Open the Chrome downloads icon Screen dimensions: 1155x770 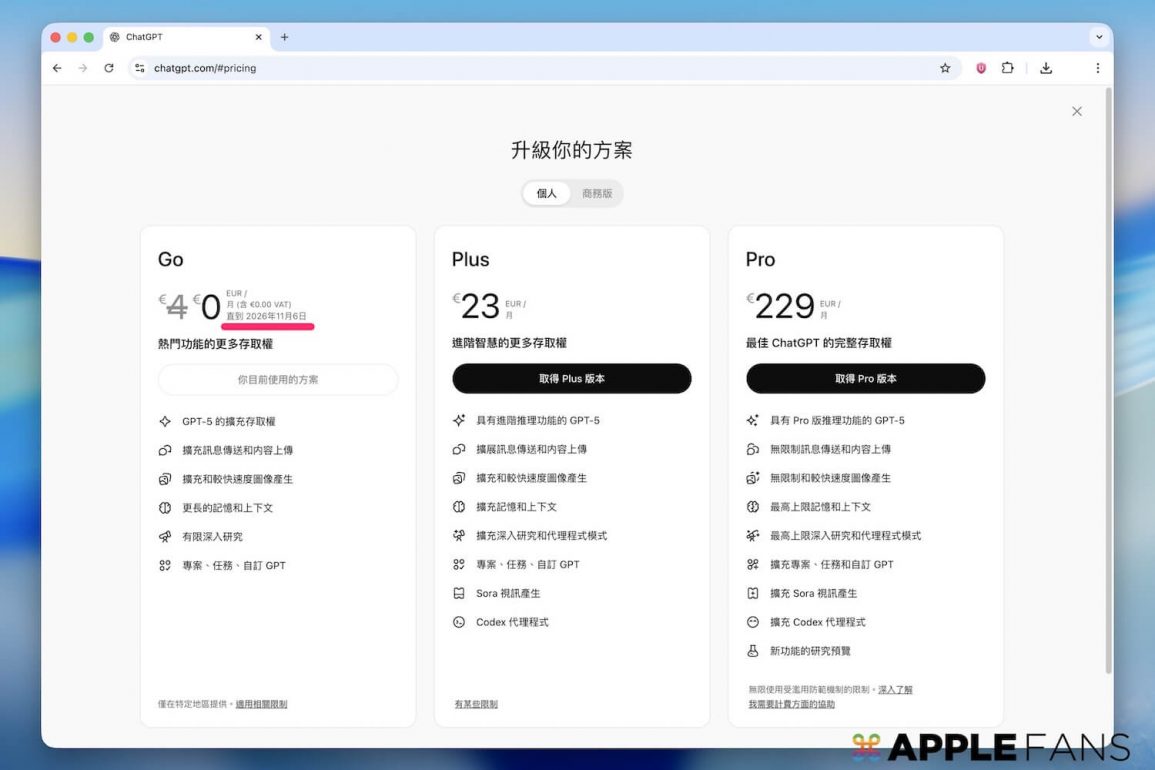[1046, 68]
